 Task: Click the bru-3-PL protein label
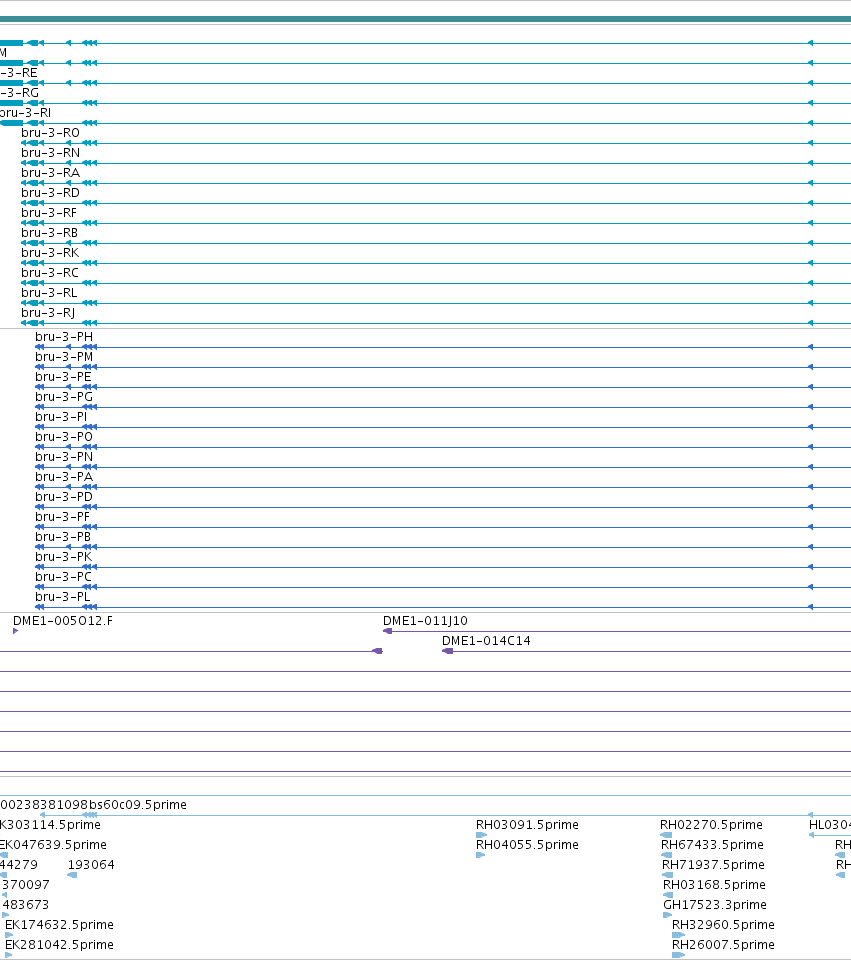click(62, 597)
